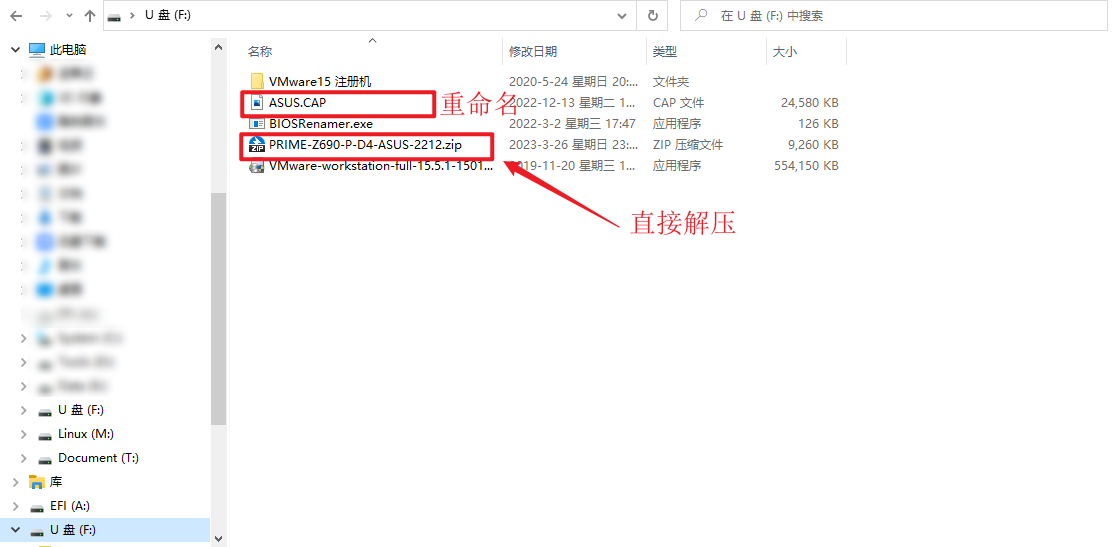Select the ASUS.CAP file icon
The height and width of the screenshot is (547, 1120).
point(257,103)
